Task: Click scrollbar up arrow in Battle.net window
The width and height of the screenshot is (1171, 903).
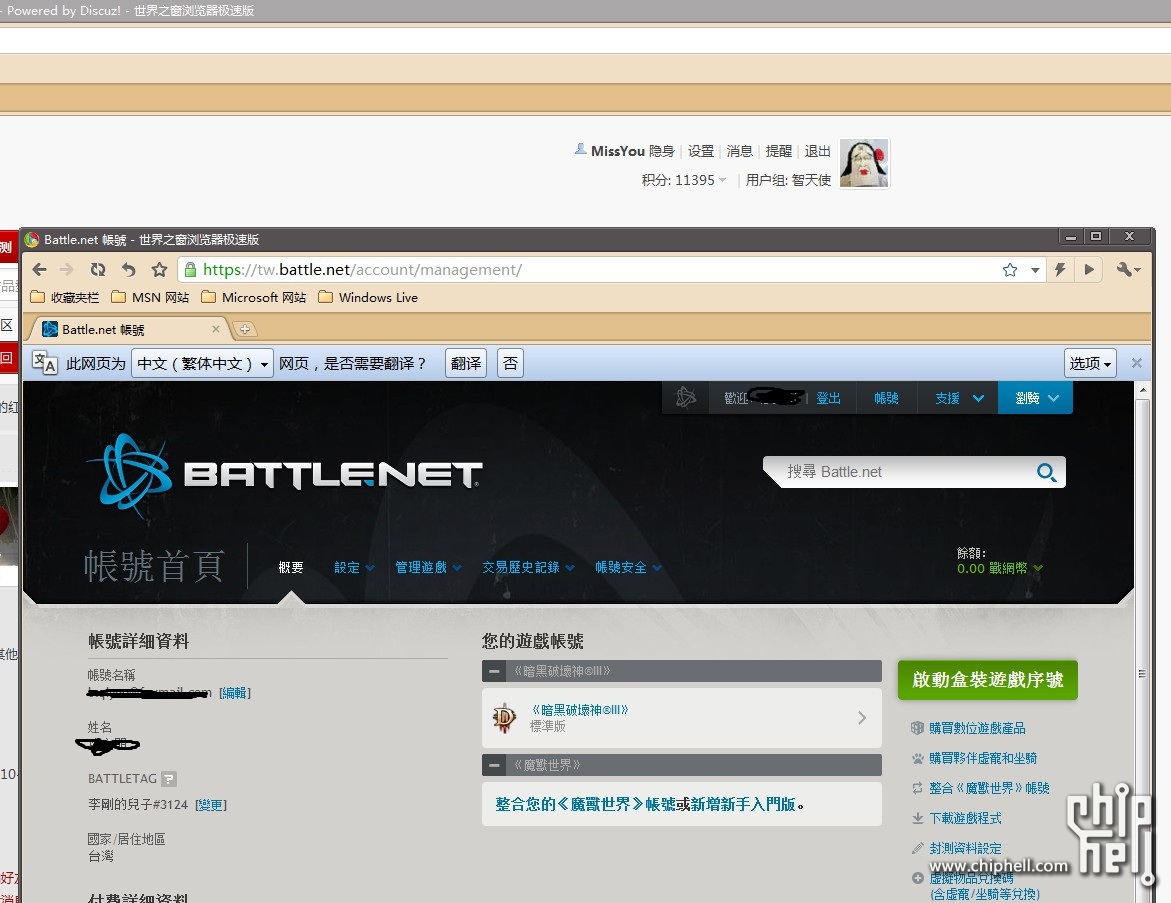Action: click(1141, 389)
